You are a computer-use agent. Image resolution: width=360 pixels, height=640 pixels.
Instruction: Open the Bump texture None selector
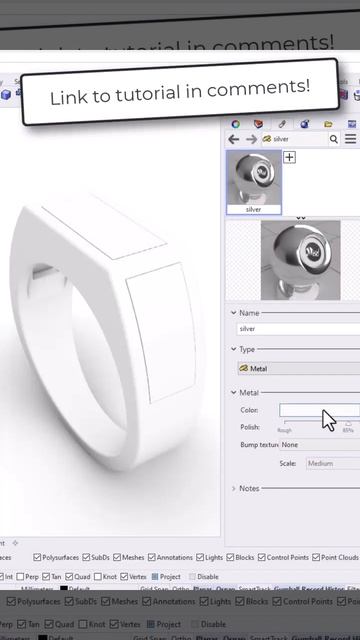tap(320, 444)
